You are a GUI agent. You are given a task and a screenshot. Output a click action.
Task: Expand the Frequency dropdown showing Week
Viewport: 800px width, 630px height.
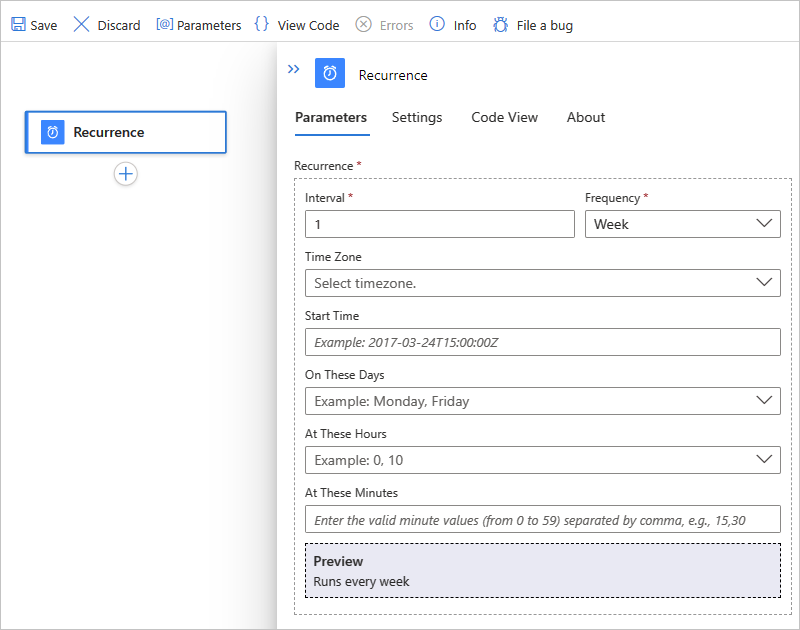[x=682, y=224]
